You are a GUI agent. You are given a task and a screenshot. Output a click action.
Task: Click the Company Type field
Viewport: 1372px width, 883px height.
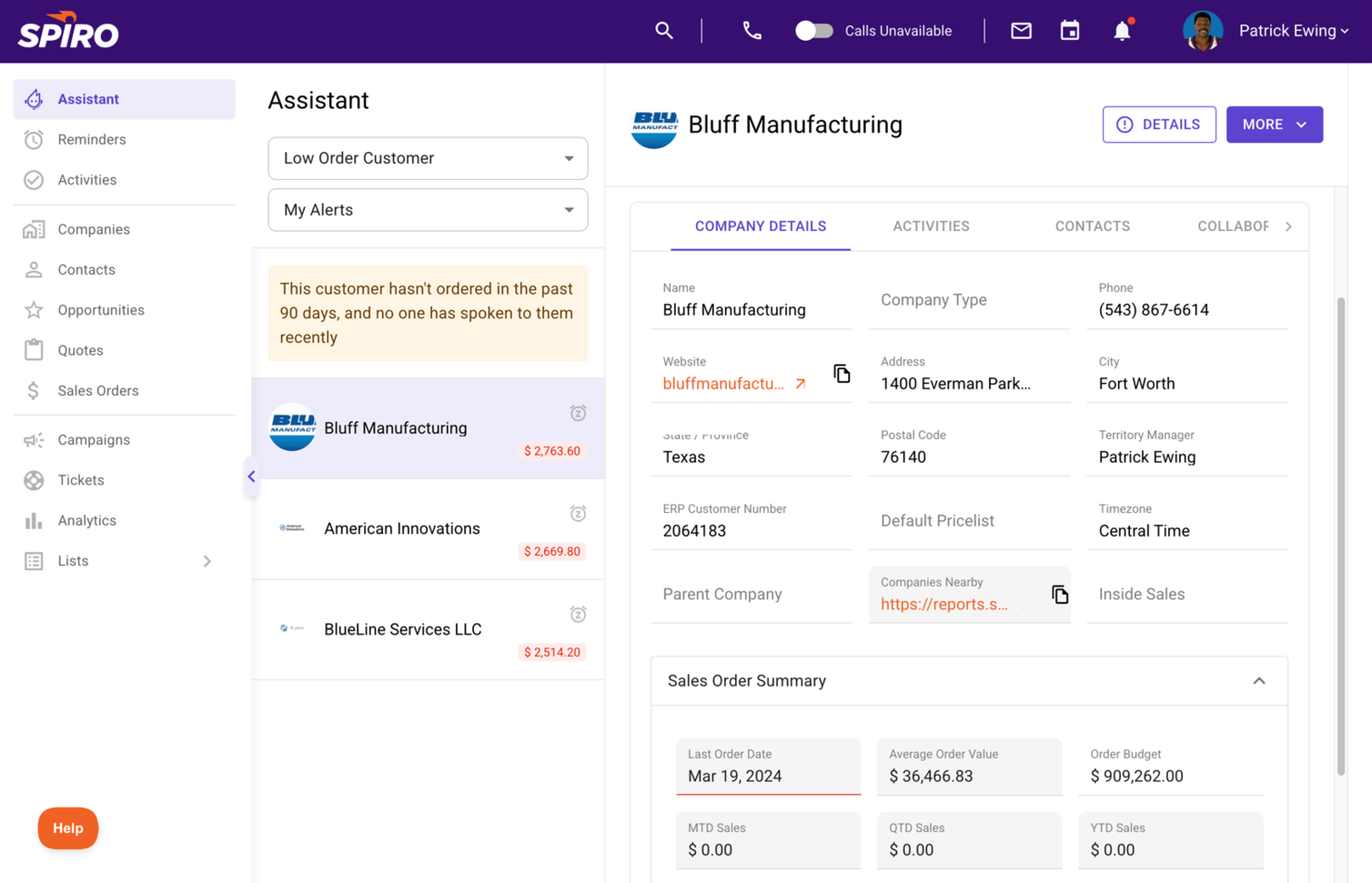click(970, 301)
